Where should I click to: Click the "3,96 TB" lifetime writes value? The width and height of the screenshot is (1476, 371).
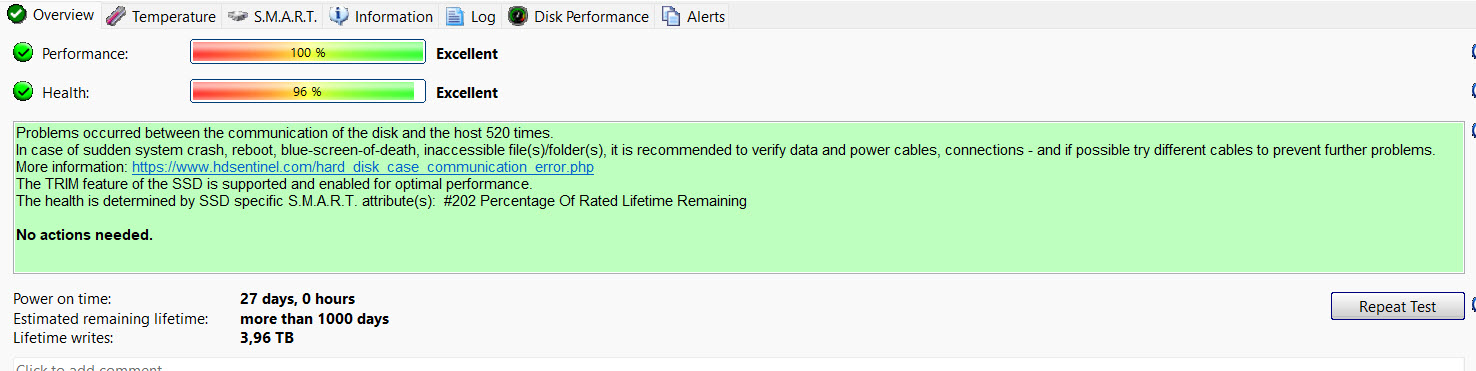(267, 338)
